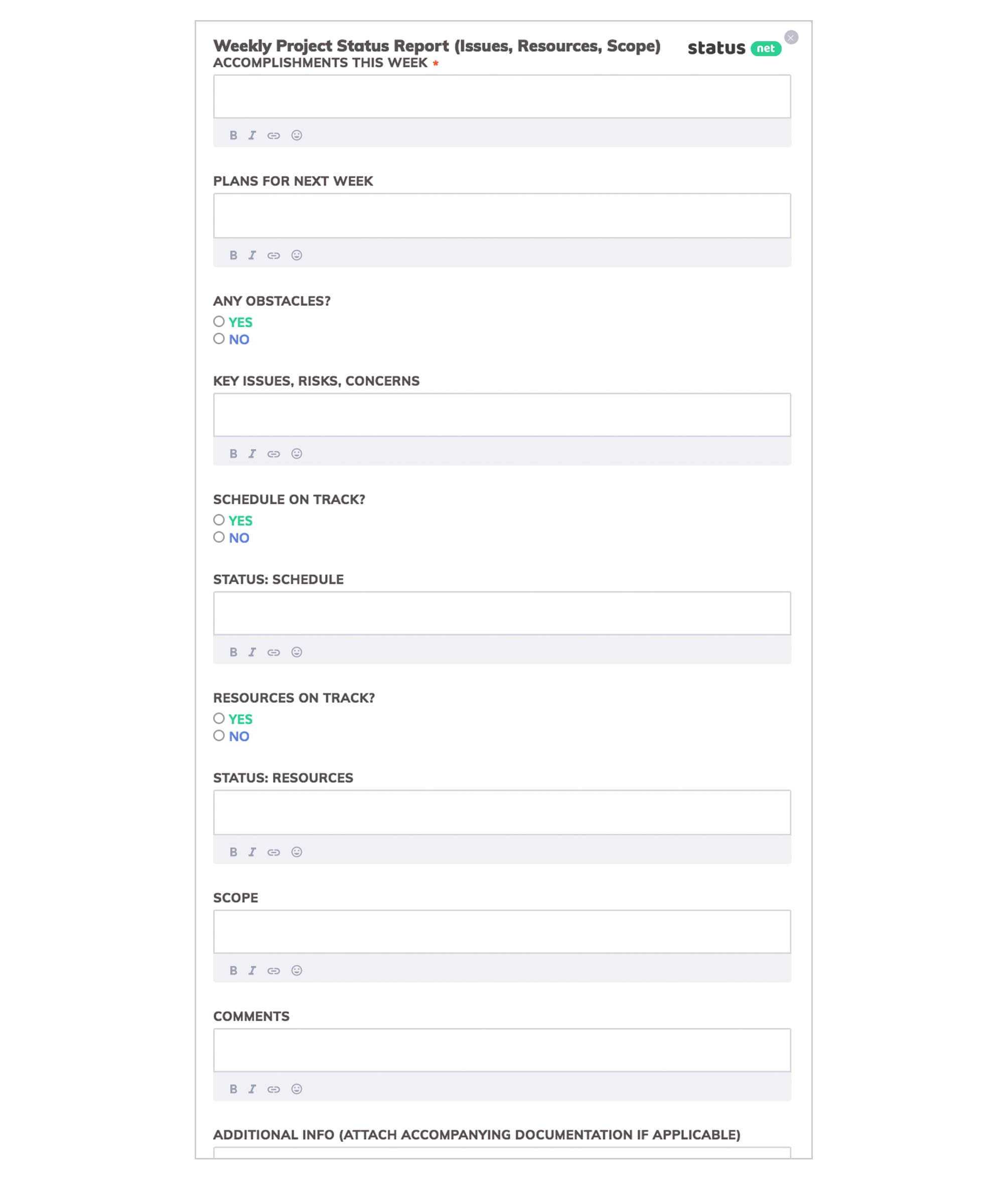Viewport: 1008px width, 1179px height.
Task: Click the Link icon in Scope field
Action: pyautogui.click(x=274, y=970)
